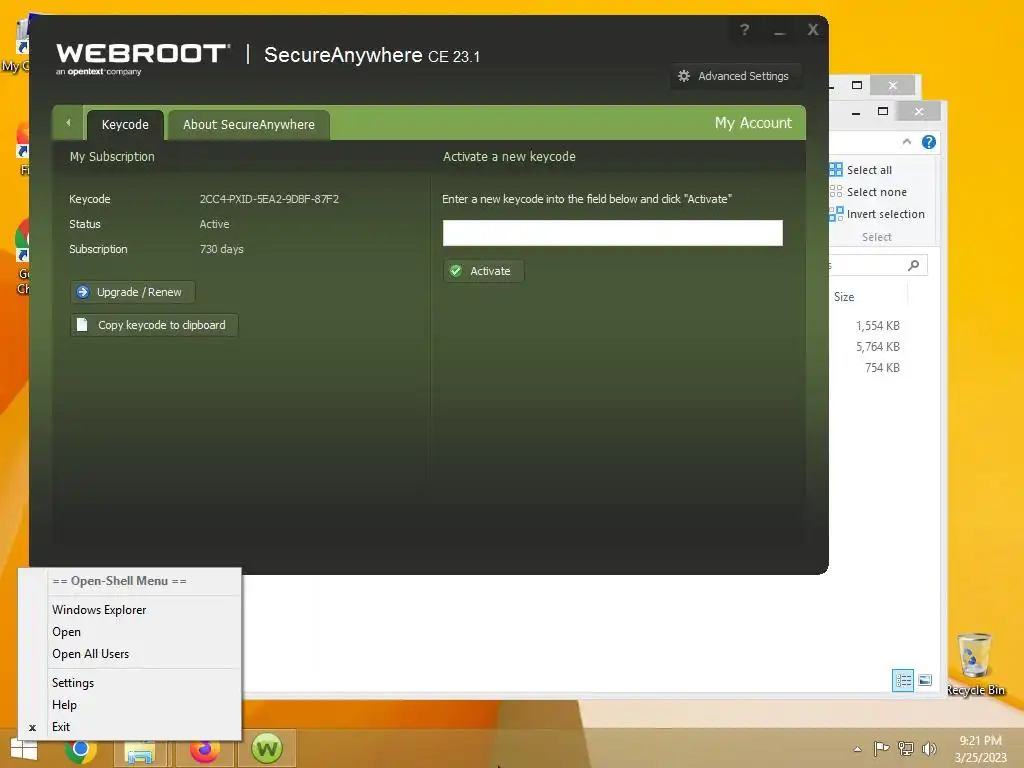Go back using the arrow left of Keycode tab
This screenshot has width=1024, height=768.
[68, 123]
